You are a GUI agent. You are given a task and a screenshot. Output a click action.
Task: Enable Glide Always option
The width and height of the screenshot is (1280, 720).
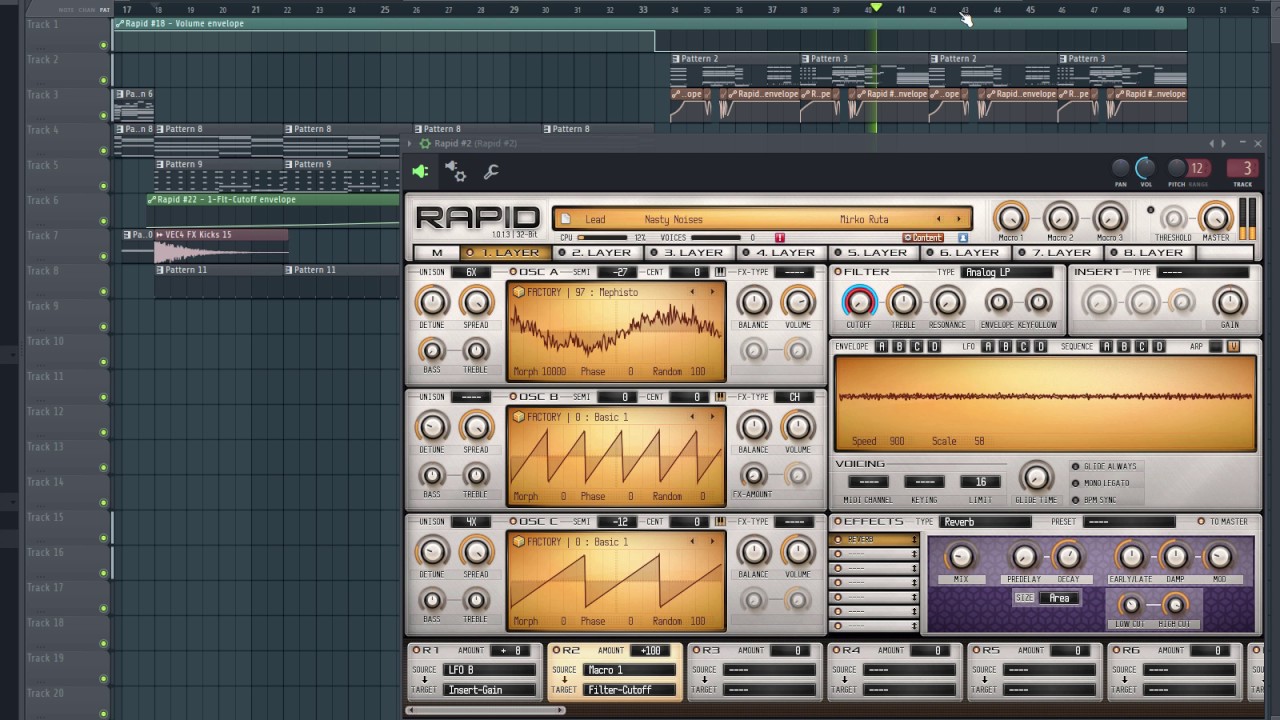[1076, 467]
